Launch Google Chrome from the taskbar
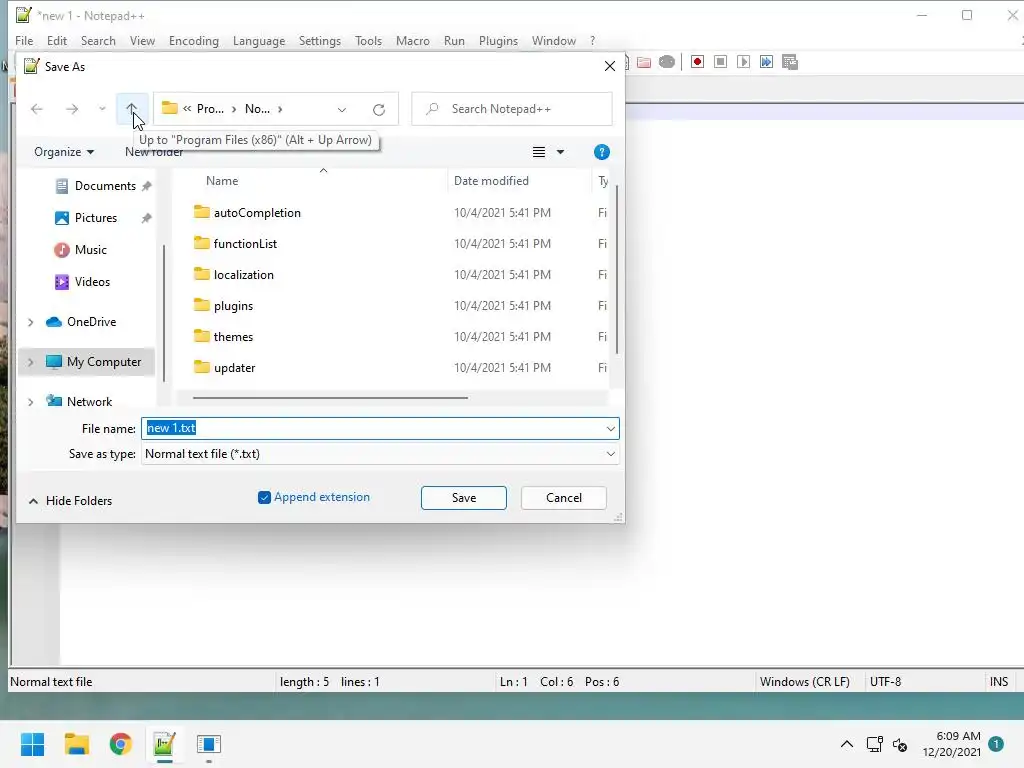Image resolution: width=1024 pixels, height=768 pixels. pyautogui.click(x=121, y=744)
